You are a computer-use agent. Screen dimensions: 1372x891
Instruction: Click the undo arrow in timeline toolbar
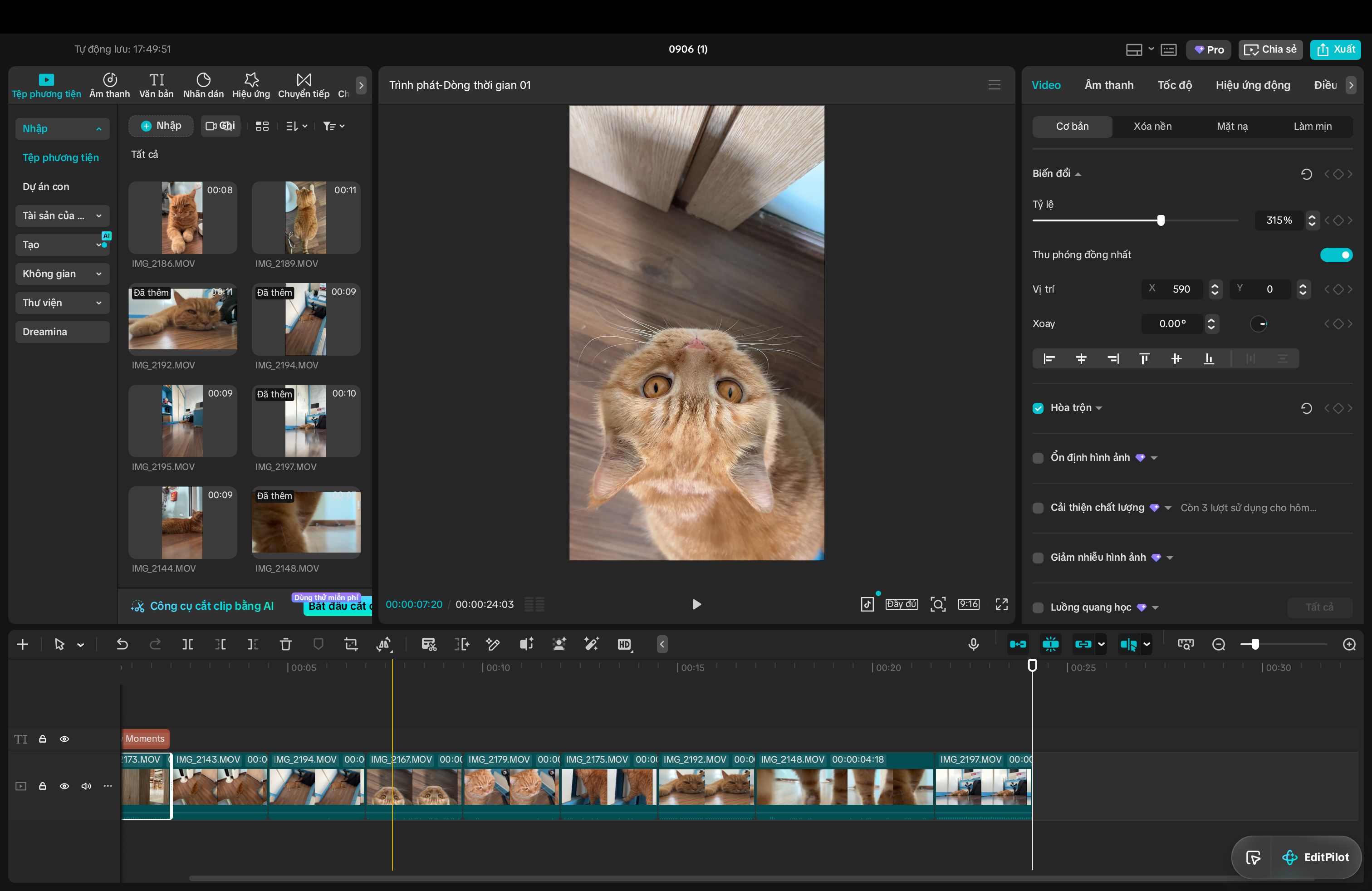click(122, 644)
